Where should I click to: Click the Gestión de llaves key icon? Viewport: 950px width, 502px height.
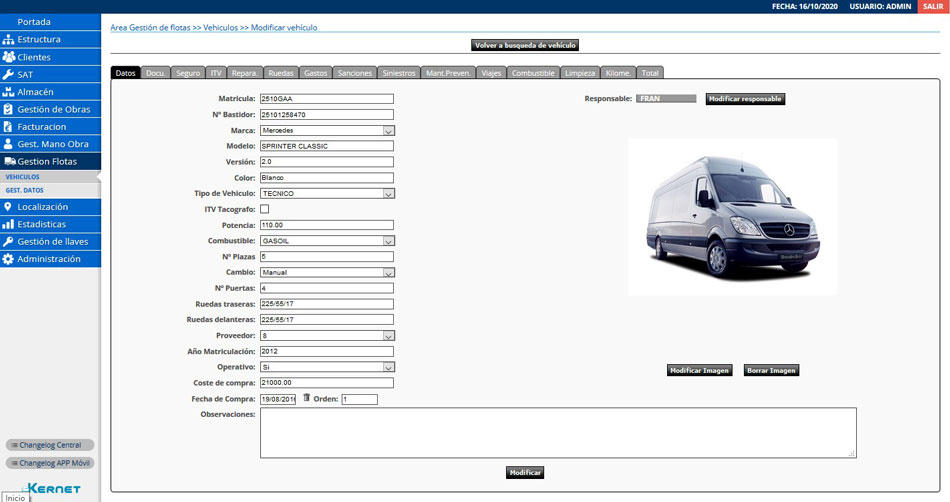pyautogui.click(x=9, y=242)
